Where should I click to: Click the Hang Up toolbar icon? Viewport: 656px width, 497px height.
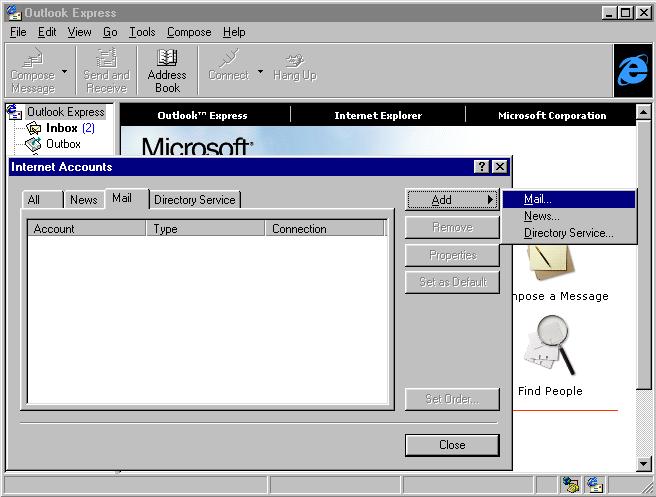(x=295, y=67)
